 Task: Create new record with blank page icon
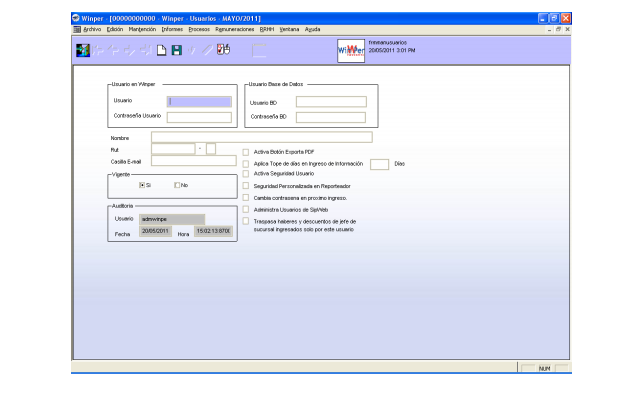pyautogui.click(x=161, y=50)
